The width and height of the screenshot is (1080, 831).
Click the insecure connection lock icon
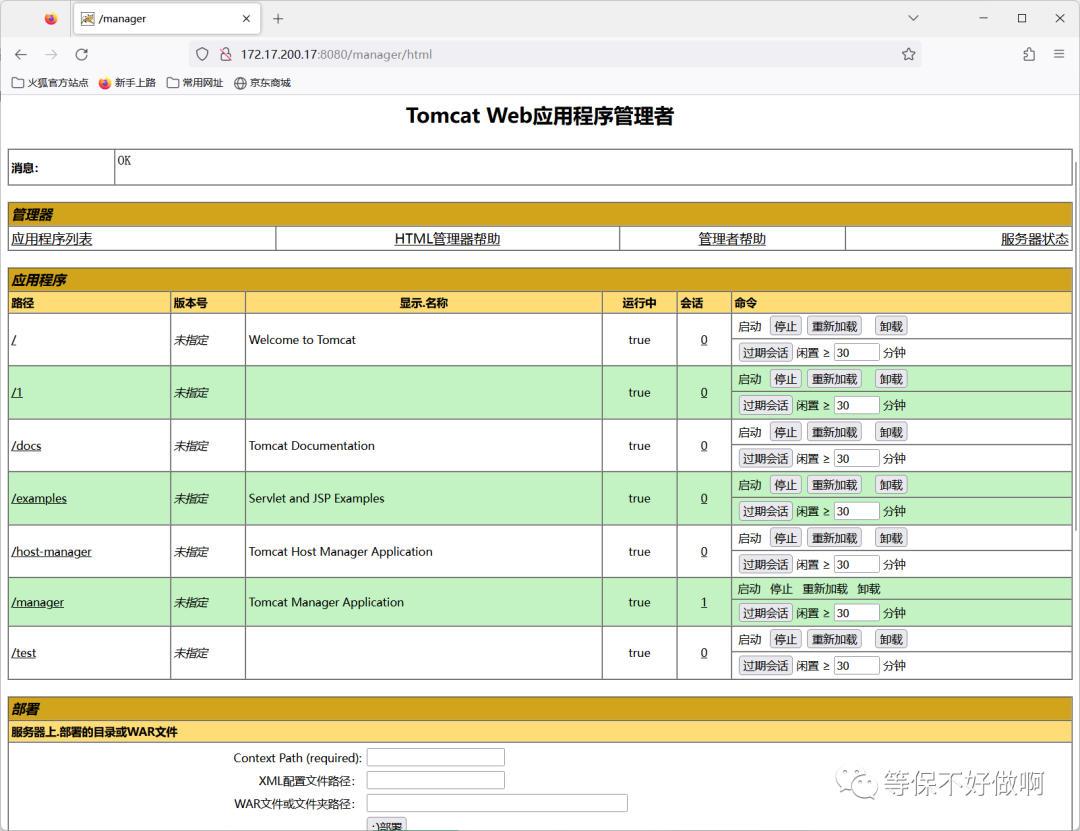pyautogui.click(x=225, y=54)
